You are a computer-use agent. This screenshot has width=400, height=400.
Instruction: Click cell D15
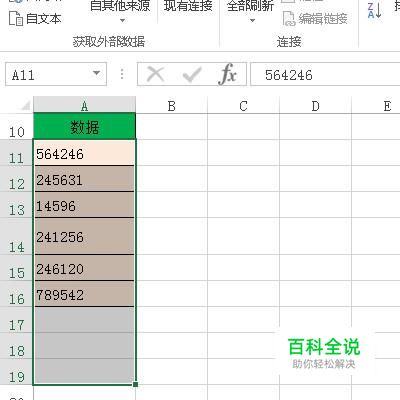click(316, 268)
